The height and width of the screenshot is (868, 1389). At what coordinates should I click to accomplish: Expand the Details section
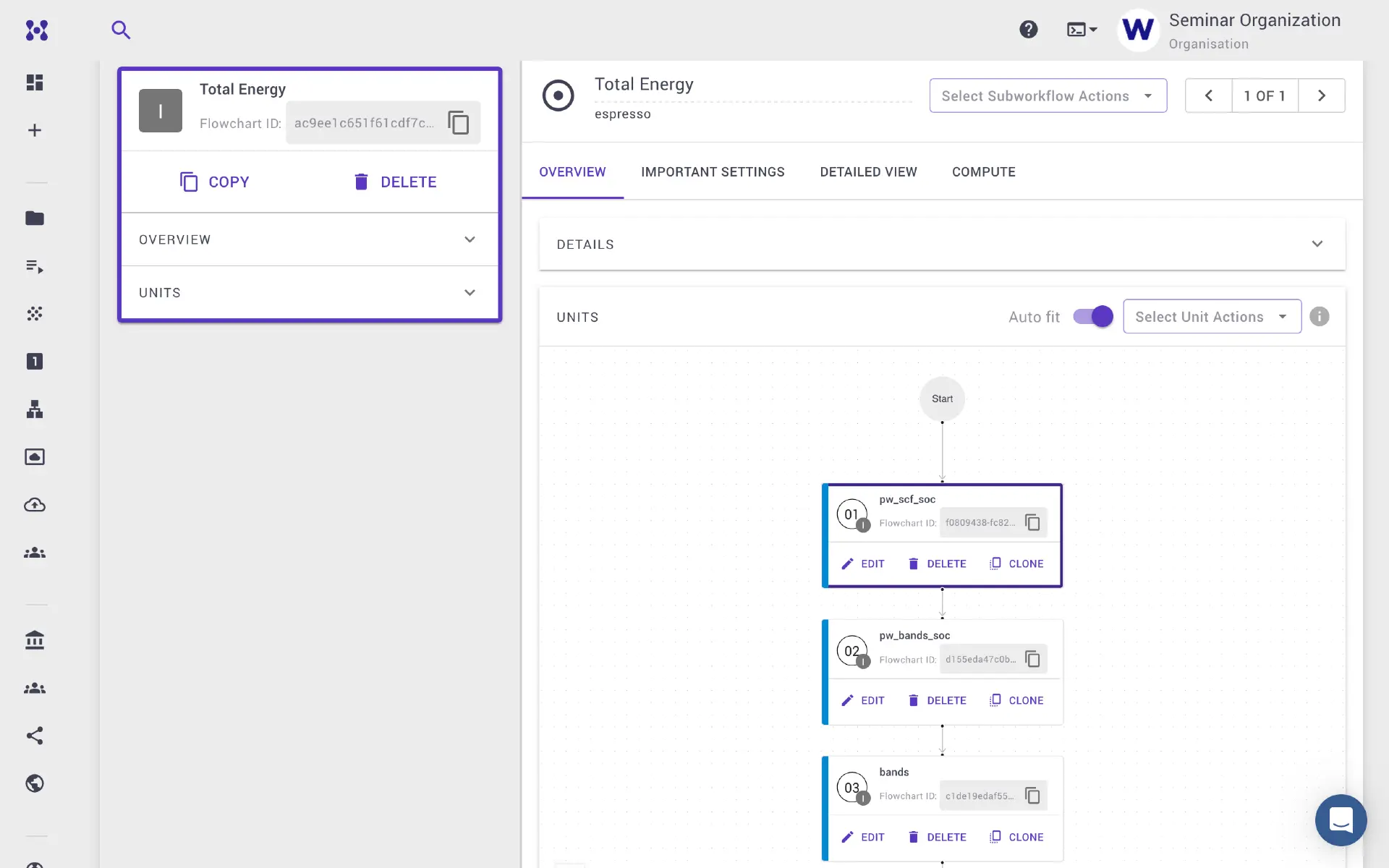1317,244
